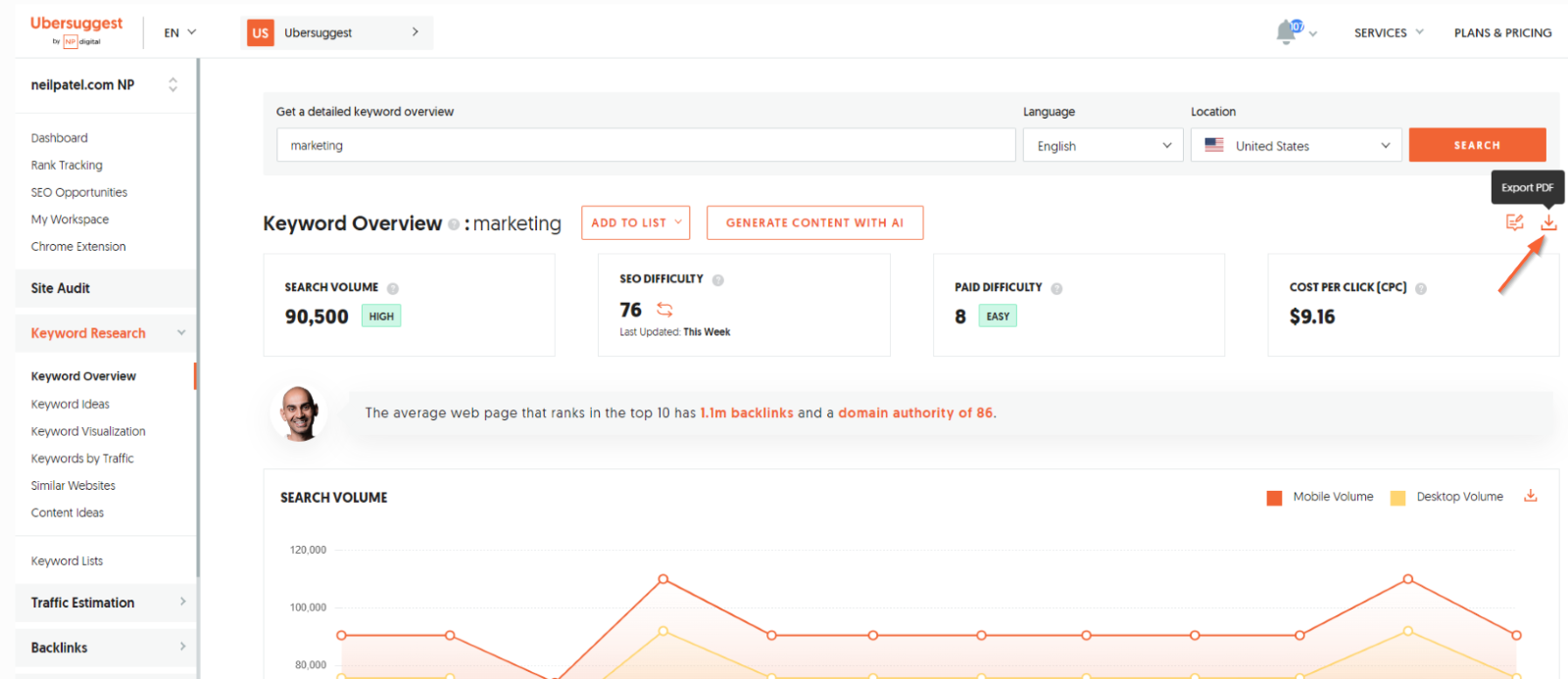Click the SEO Difficulty info icon
The width and height of the screenshot is (1568, 679).
(717, 280)
